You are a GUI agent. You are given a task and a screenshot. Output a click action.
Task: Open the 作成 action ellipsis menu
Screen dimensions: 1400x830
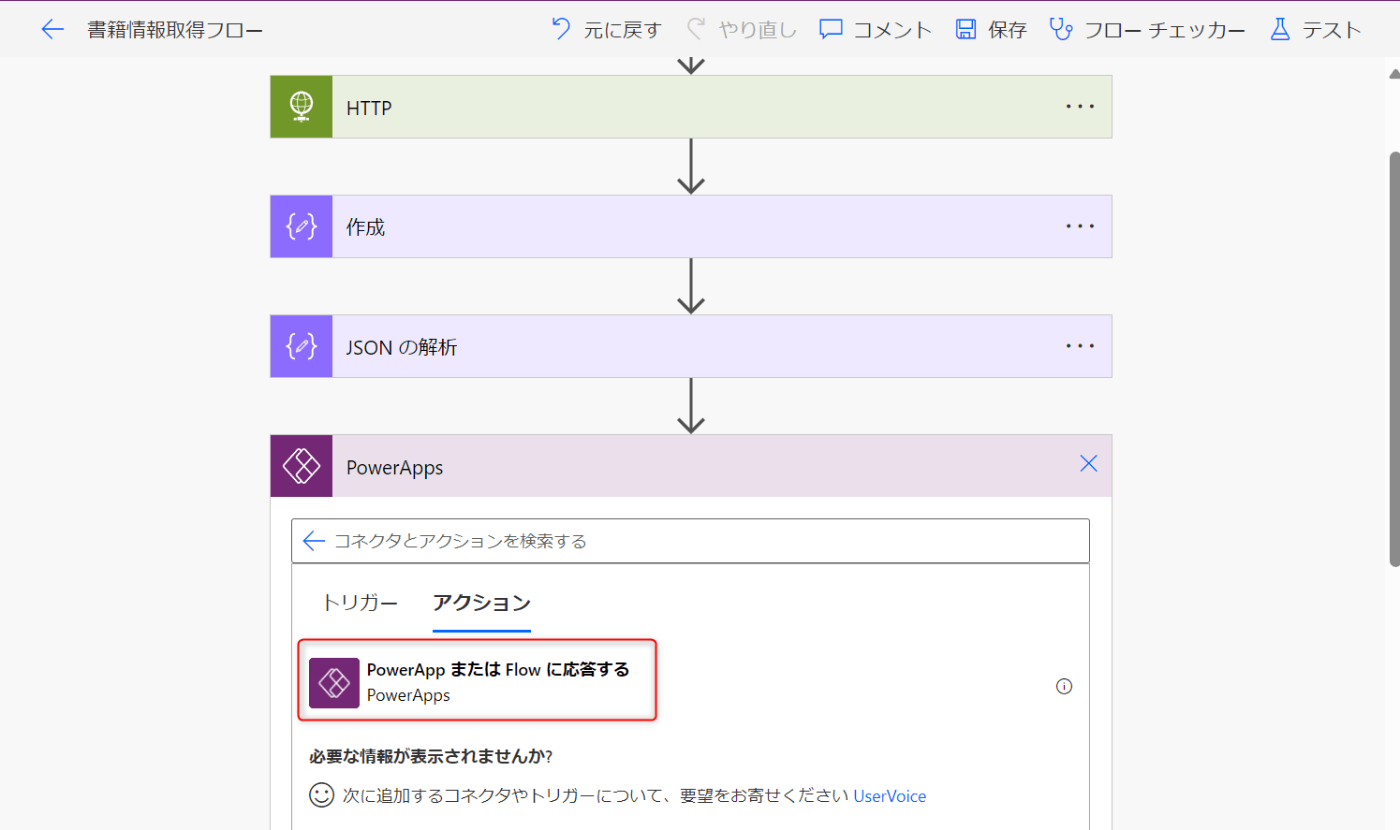[x=1080, y=226]
